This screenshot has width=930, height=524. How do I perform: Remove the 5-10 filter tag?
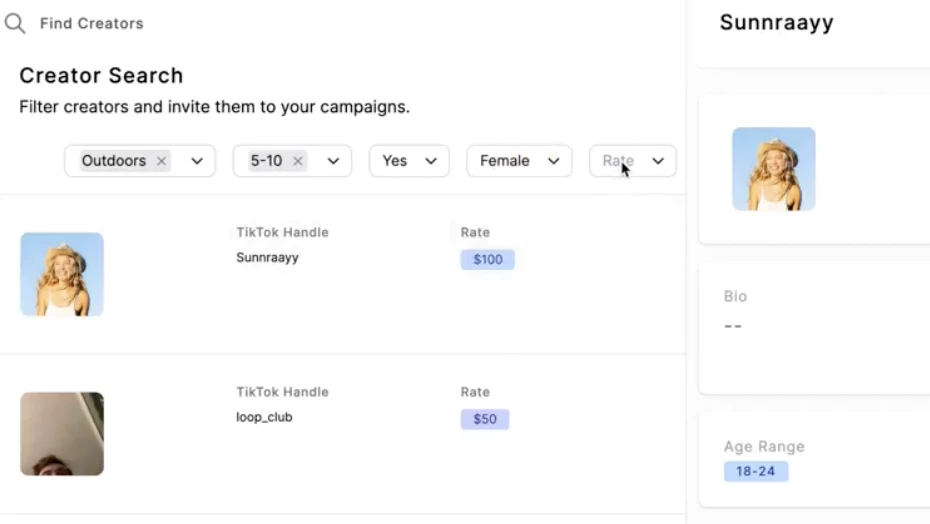tap(298, 161)
